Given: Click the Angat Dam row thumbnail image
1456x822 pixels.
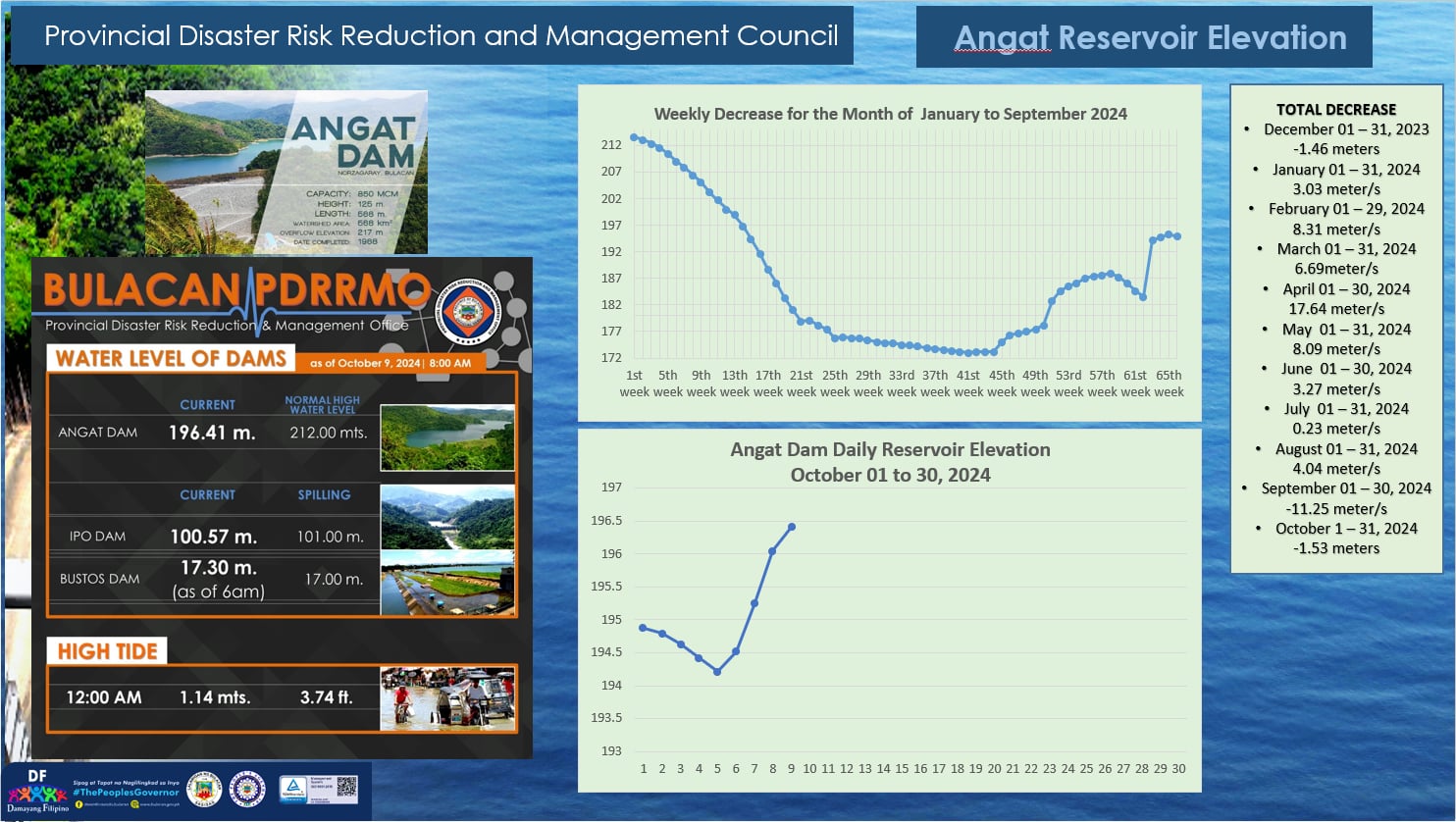Looking at the screenshot, I should click(447, 437).
